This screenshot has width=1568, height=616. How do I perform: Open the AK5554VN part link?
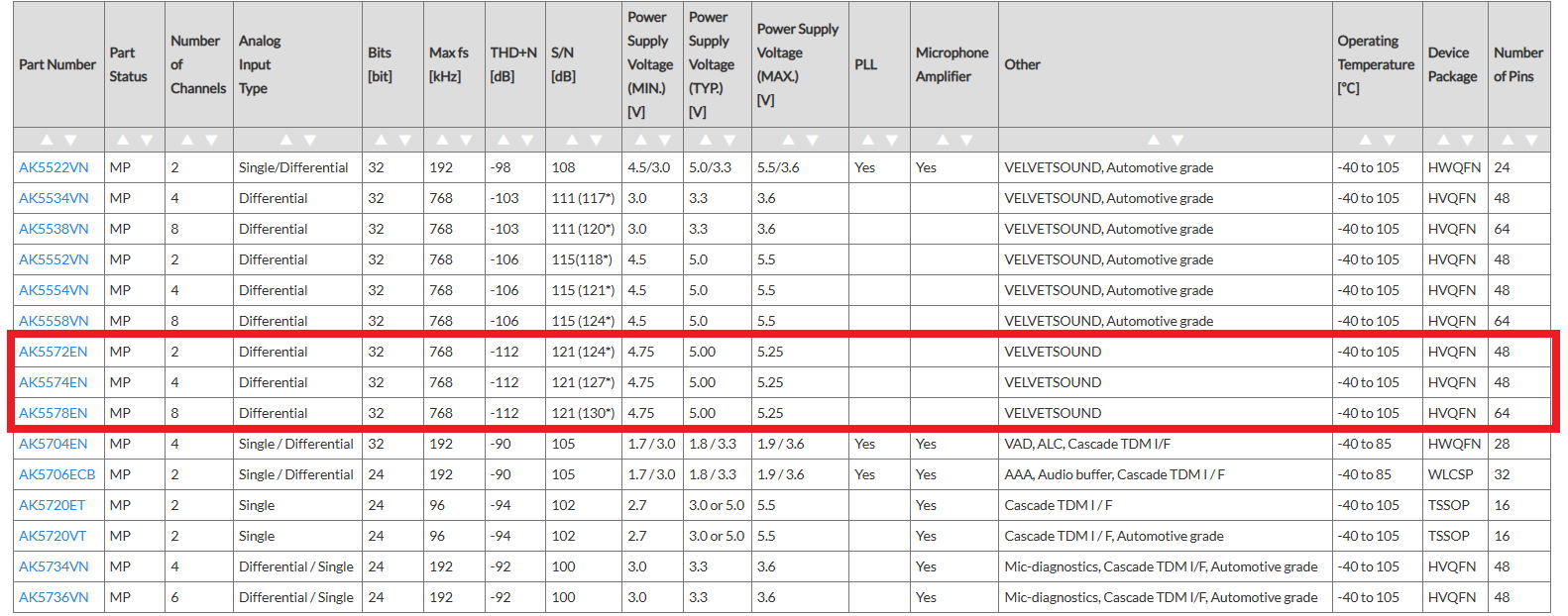[x=54, y=290]
